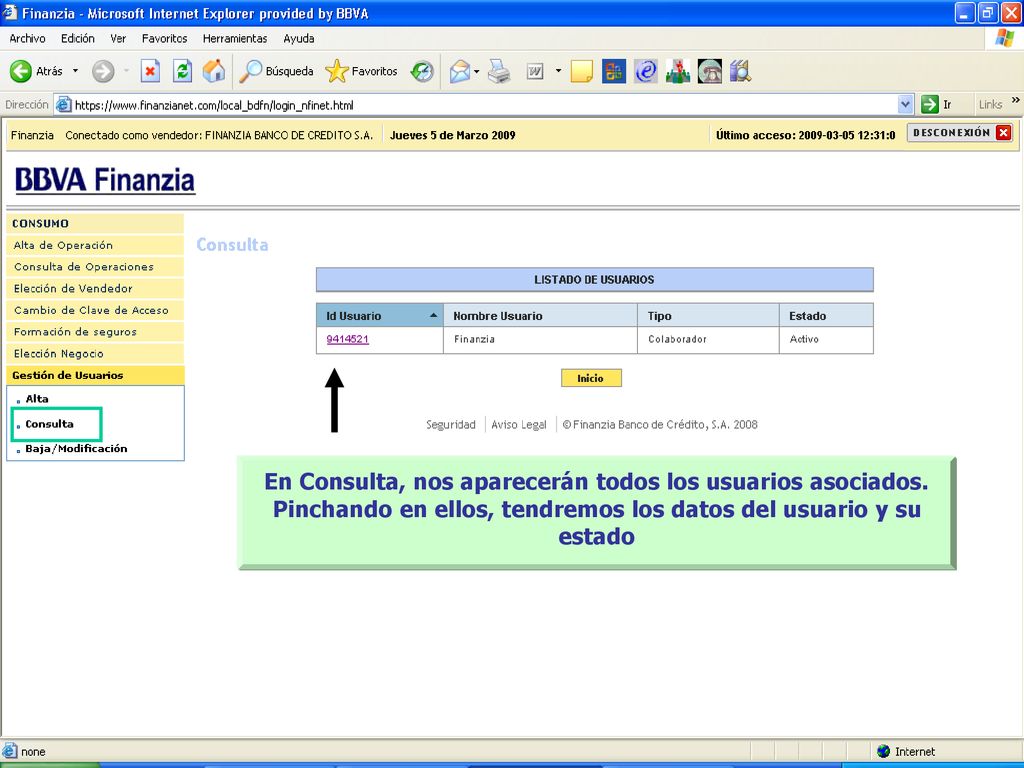Refresh the page with the green arrows icon
Image resolution: width=1024 pixels, height=768 pixels.
(182, 71)
